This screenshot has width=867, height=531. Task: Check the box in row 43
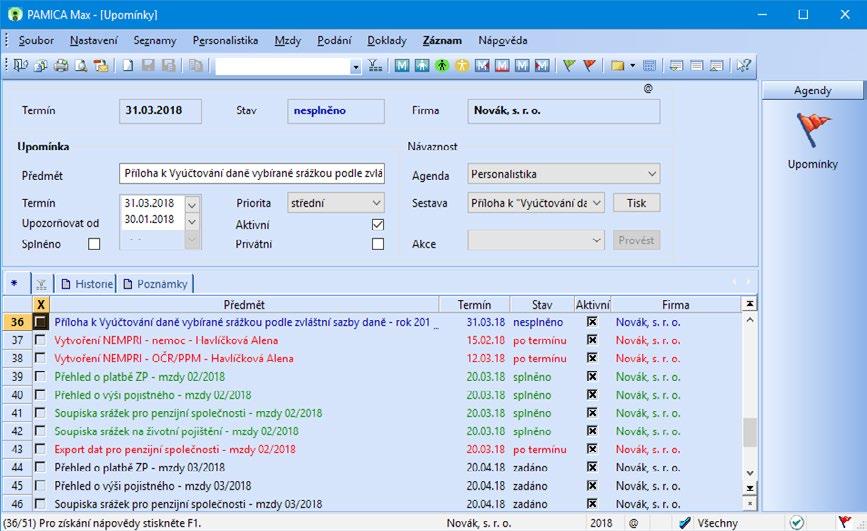(40, 449)
